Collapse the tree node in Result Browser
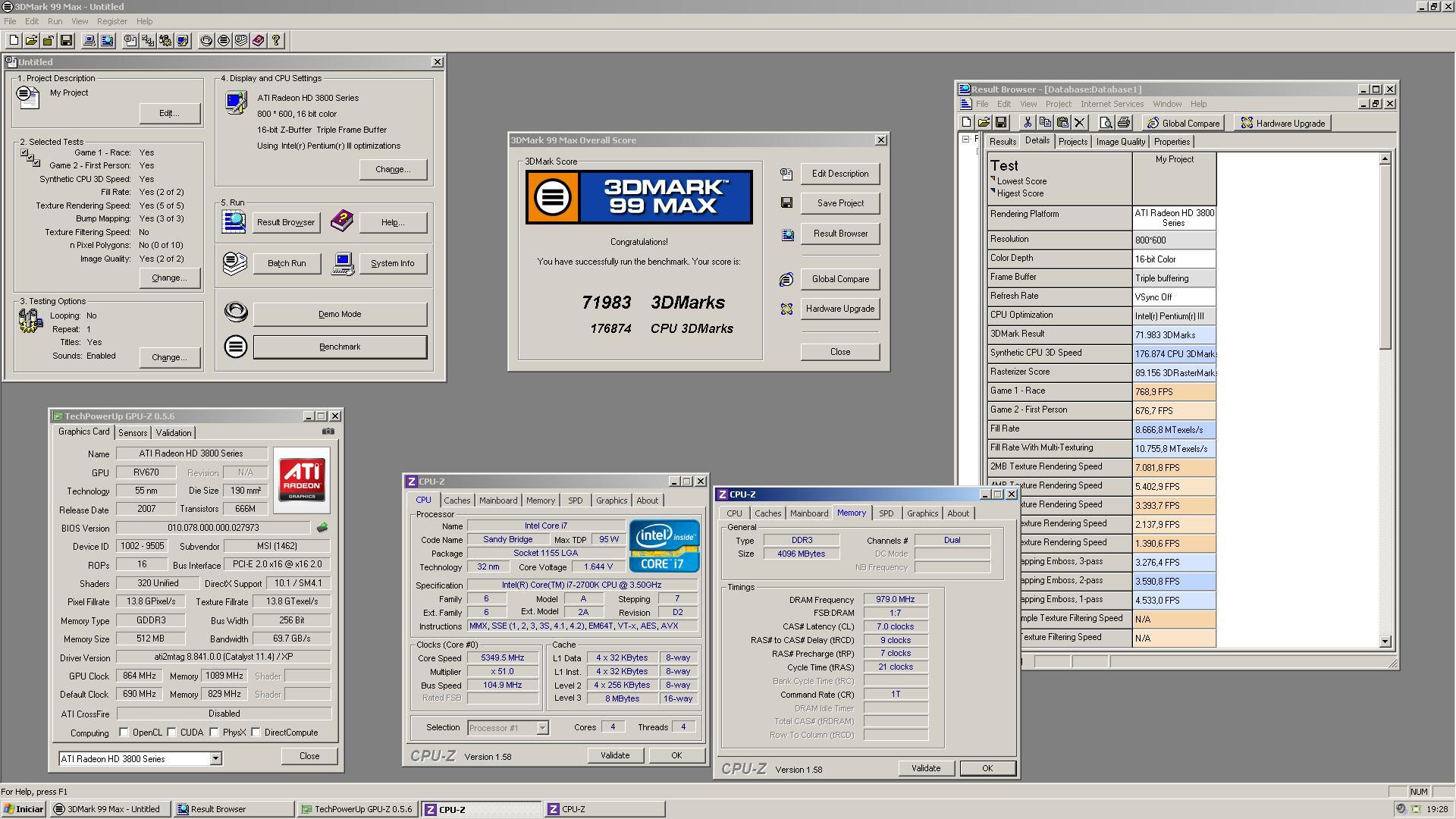 click(x=965, y=140)
